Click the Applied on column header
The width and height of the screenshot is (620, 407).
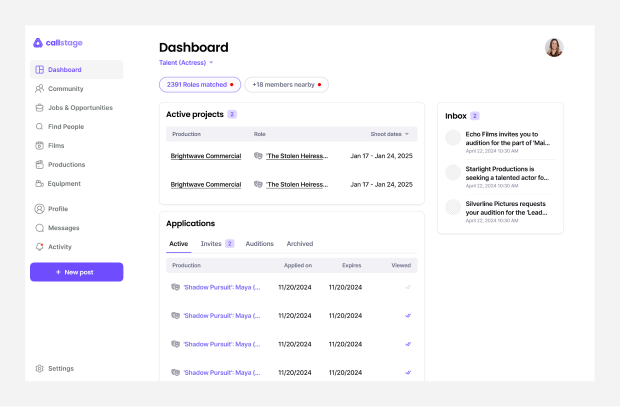point(298,265)
